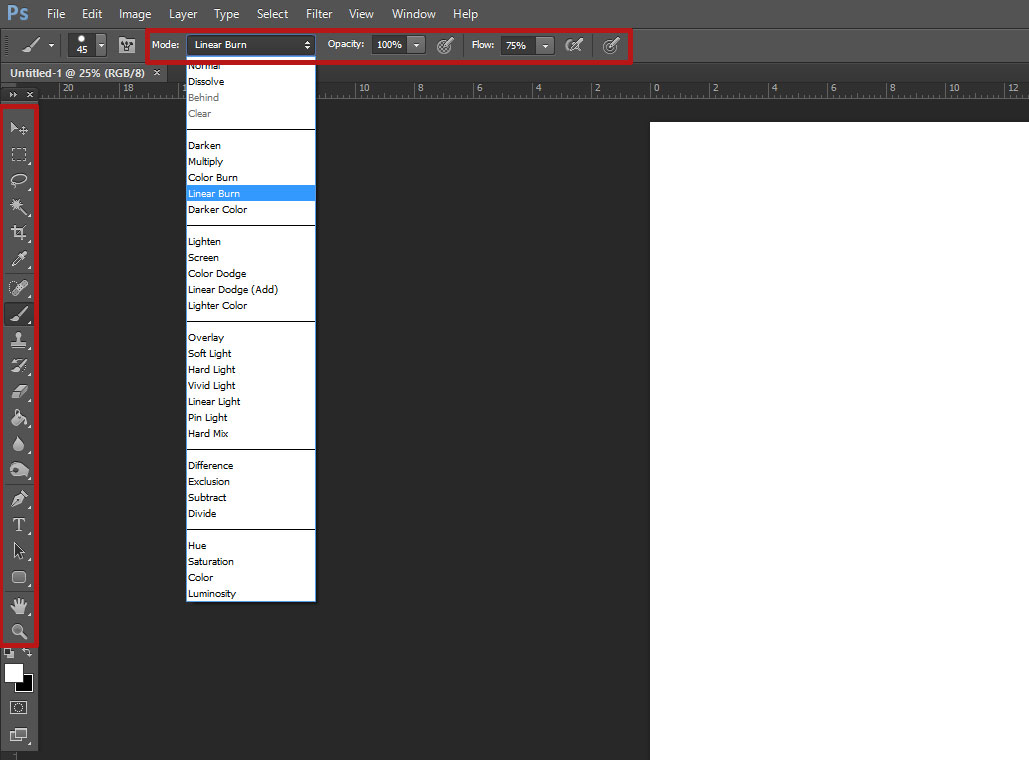Screen dimensions: 1029x760
Task: Open the Image menu
Action: pyautogui.click(x=135, y=14)
